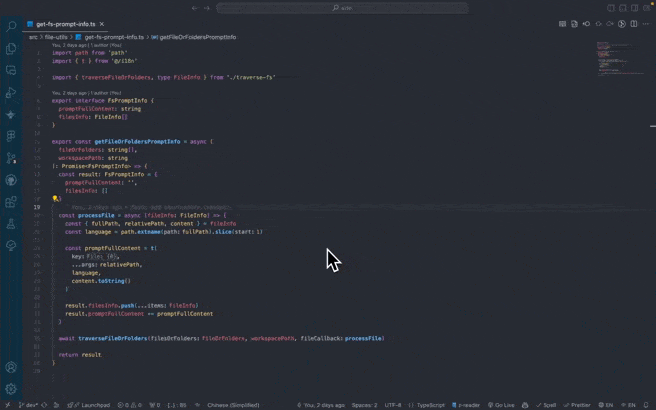The image size is (656, 410).
Task: Click the traverseFileOrFolders call
Action: pos(113,338)
